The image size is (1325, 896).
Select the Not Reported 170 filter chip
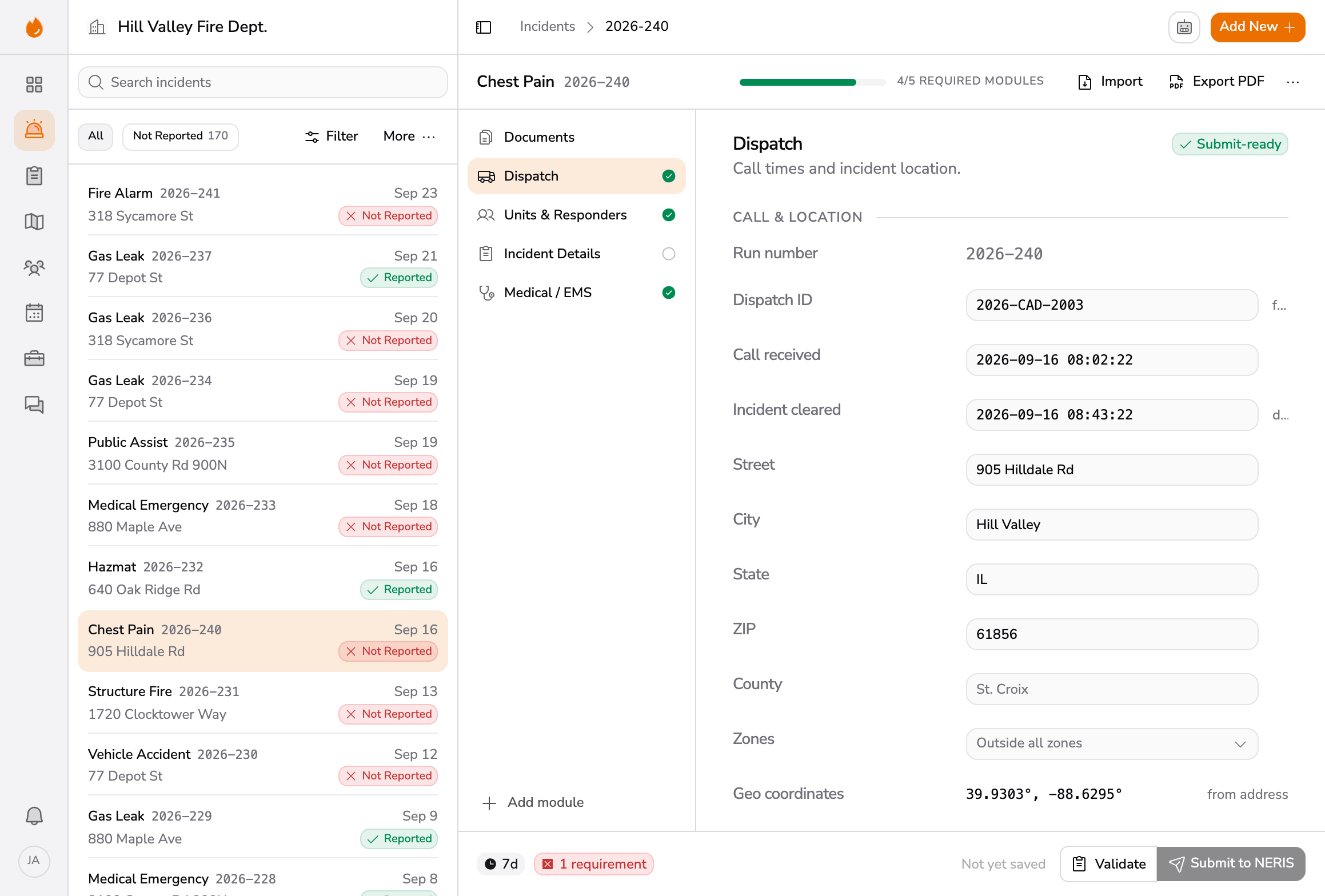[181, 137]
